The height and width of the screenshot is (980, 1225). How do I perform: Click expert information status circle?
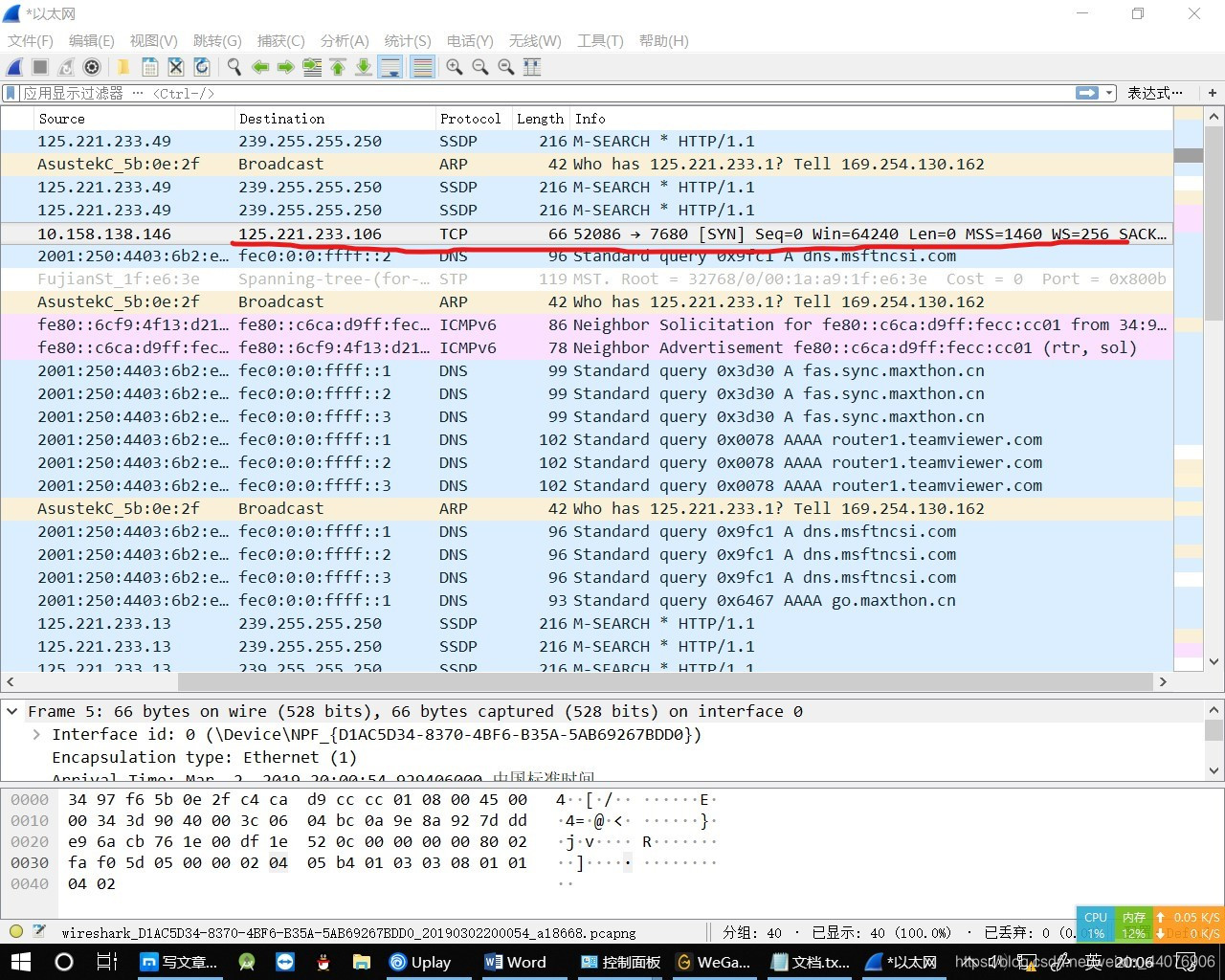pyautogui.click(x=16, y=931)
